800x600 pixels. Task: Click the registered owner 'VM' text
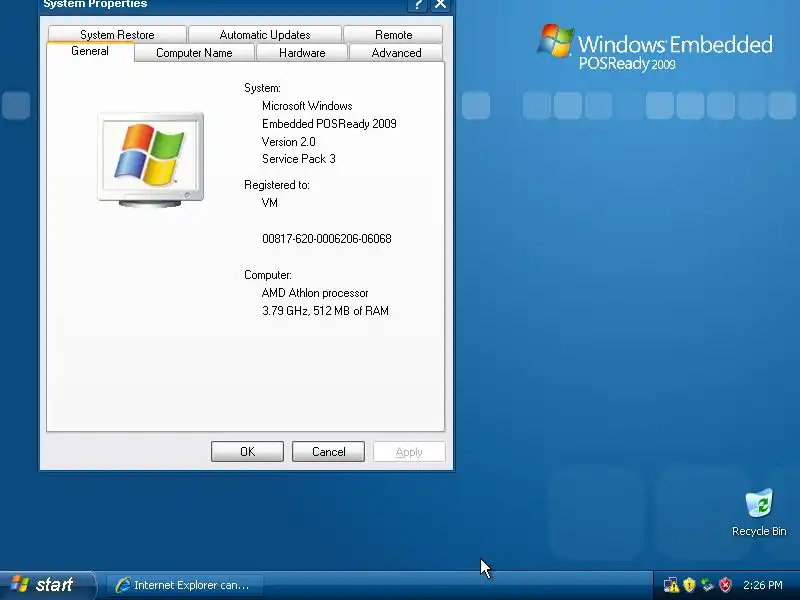tap(269, 203)
